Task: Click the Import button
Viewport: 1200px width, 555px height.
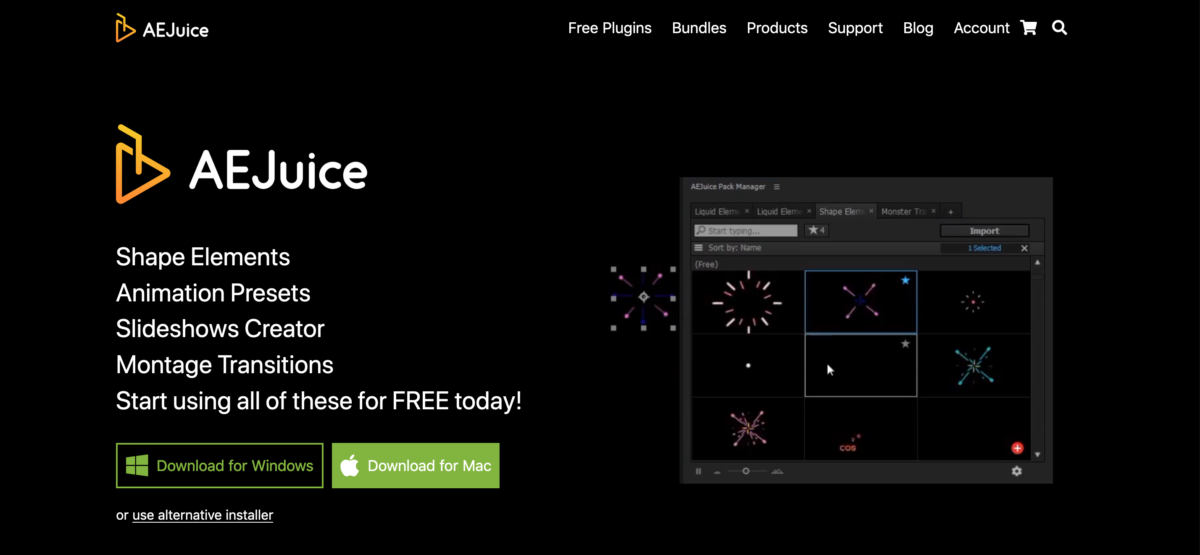Action: pos(985,230)
